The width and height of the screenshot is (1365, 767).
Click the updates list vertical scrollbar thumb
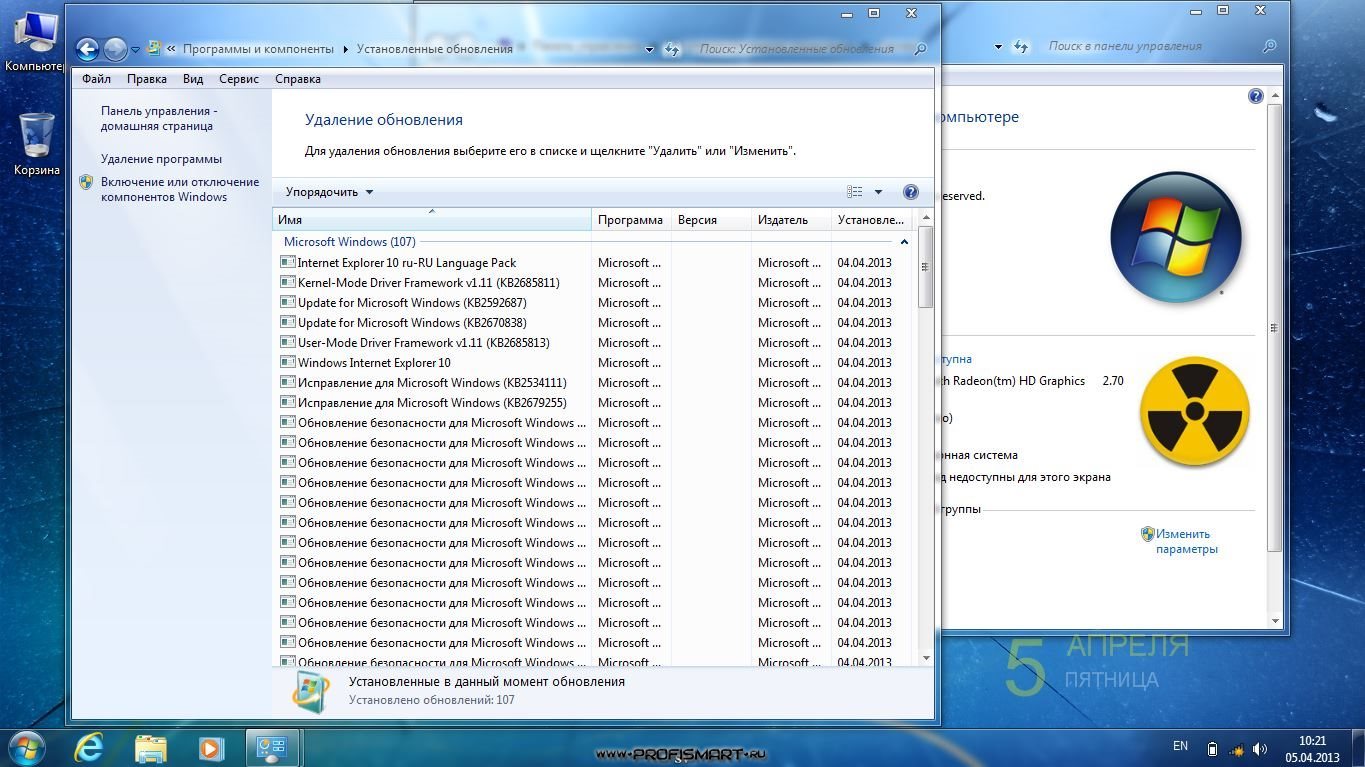(926, 266)
